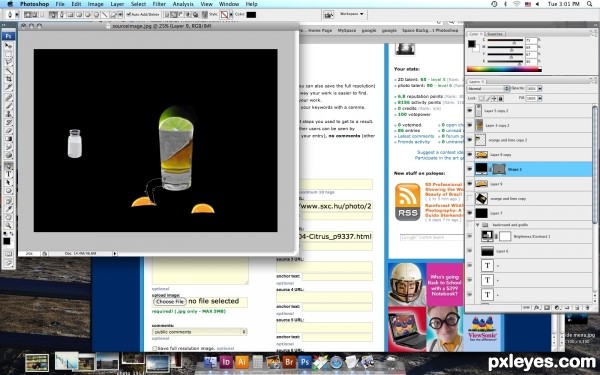Viewport: 600px width, 375px height.
Task: Click the Friends activity link
Action: (x=414, y=142)
